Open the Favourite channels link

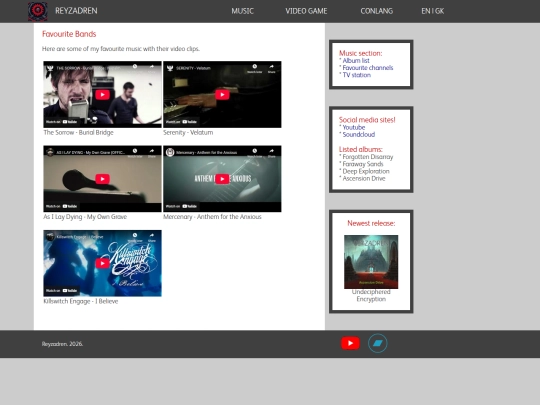point(367,68)
